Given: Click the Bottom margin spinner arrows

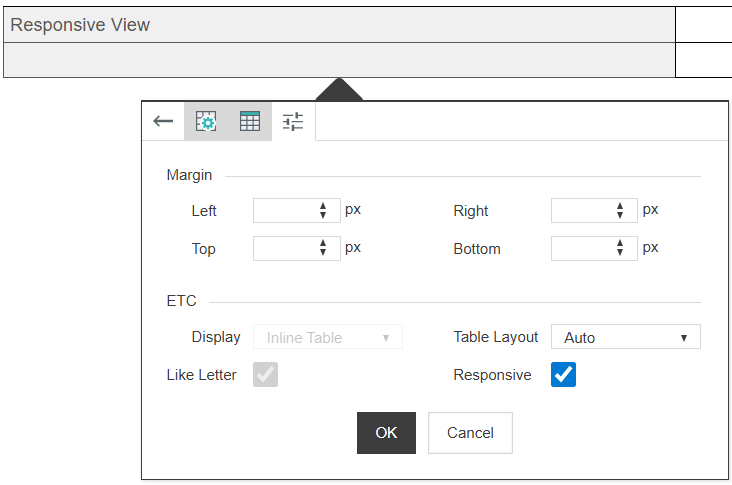Looking at the screenshot, I should (x=620, y=248).
